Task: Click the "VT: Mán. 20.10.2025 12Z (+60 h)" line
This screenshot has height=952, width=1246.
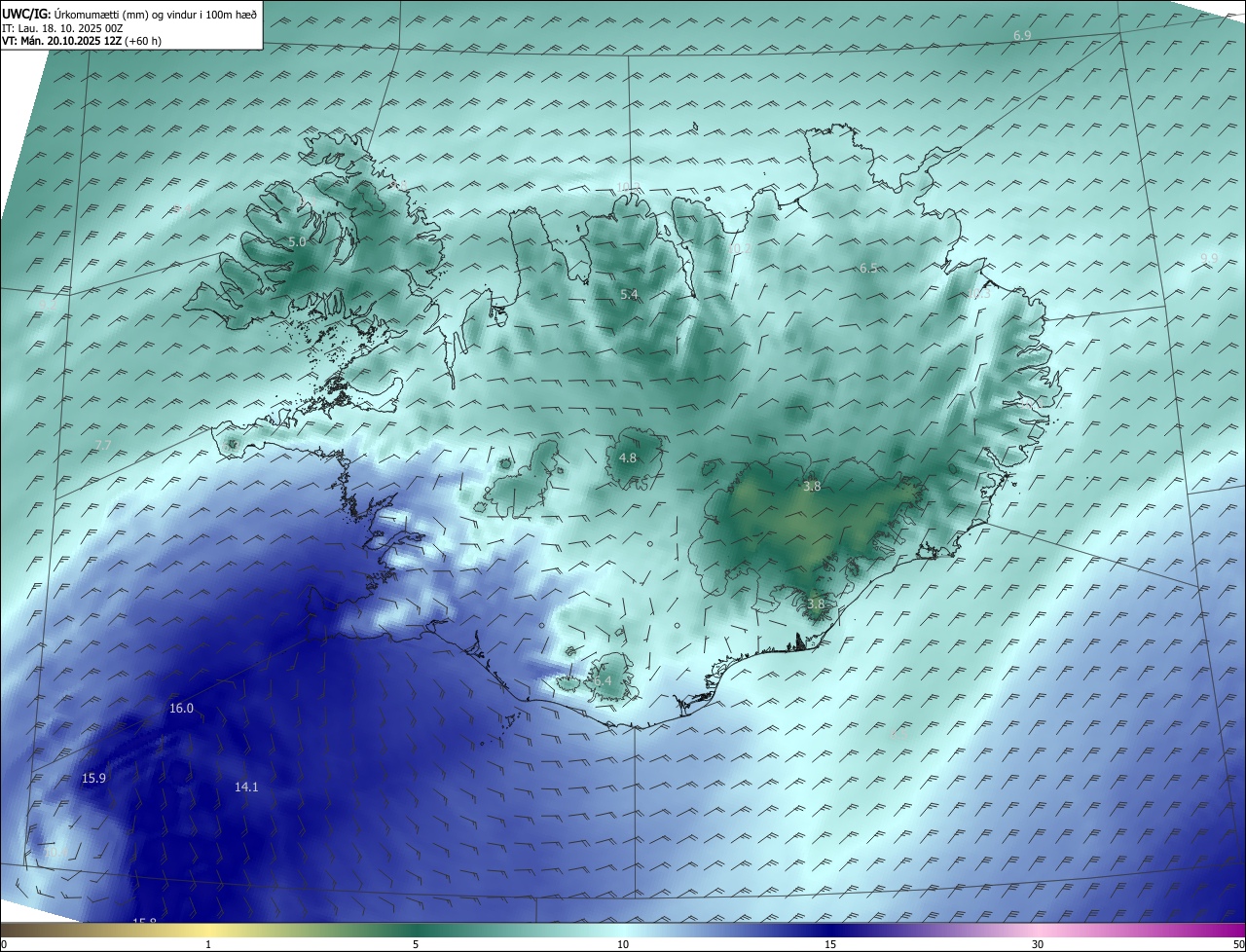Action: pos(82,41)
